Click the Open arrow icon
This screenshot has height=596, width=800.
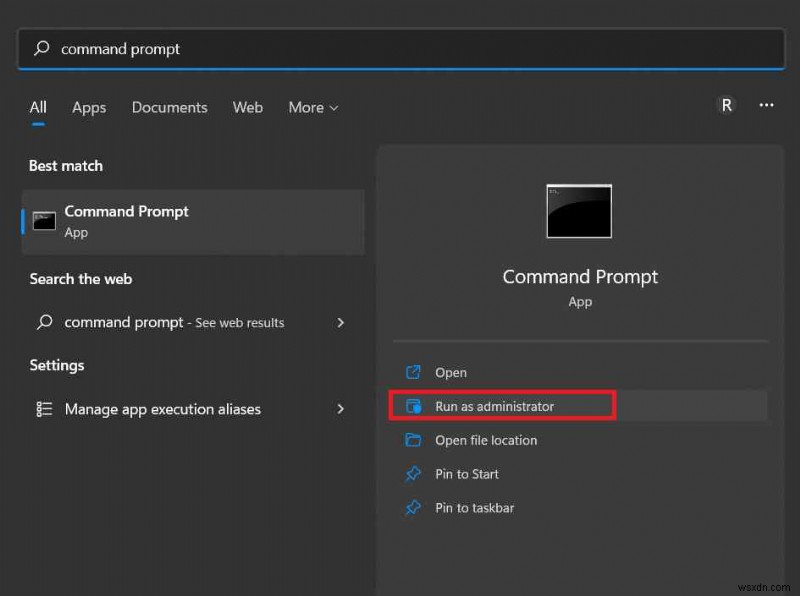[x=414, y=372]
